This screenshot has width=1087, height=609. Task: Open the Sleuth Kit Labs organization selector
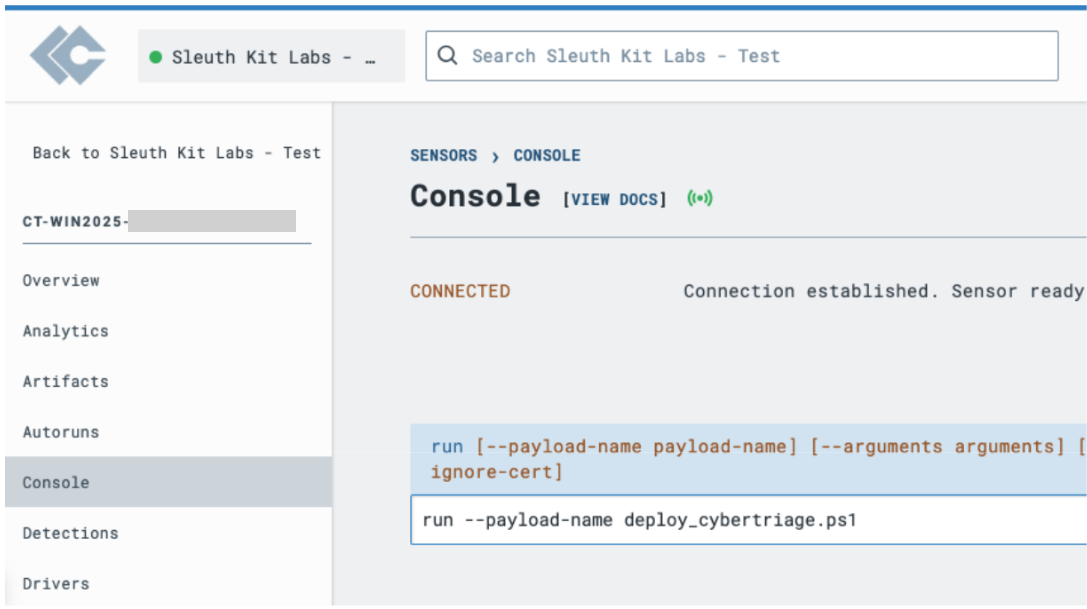tap(270, 56)
